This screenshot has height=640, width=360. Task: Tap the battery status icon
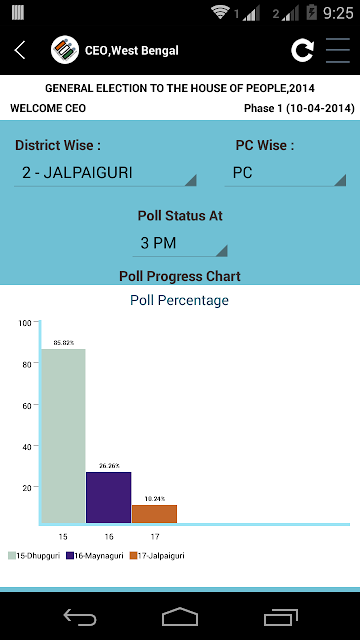[311, 13]
